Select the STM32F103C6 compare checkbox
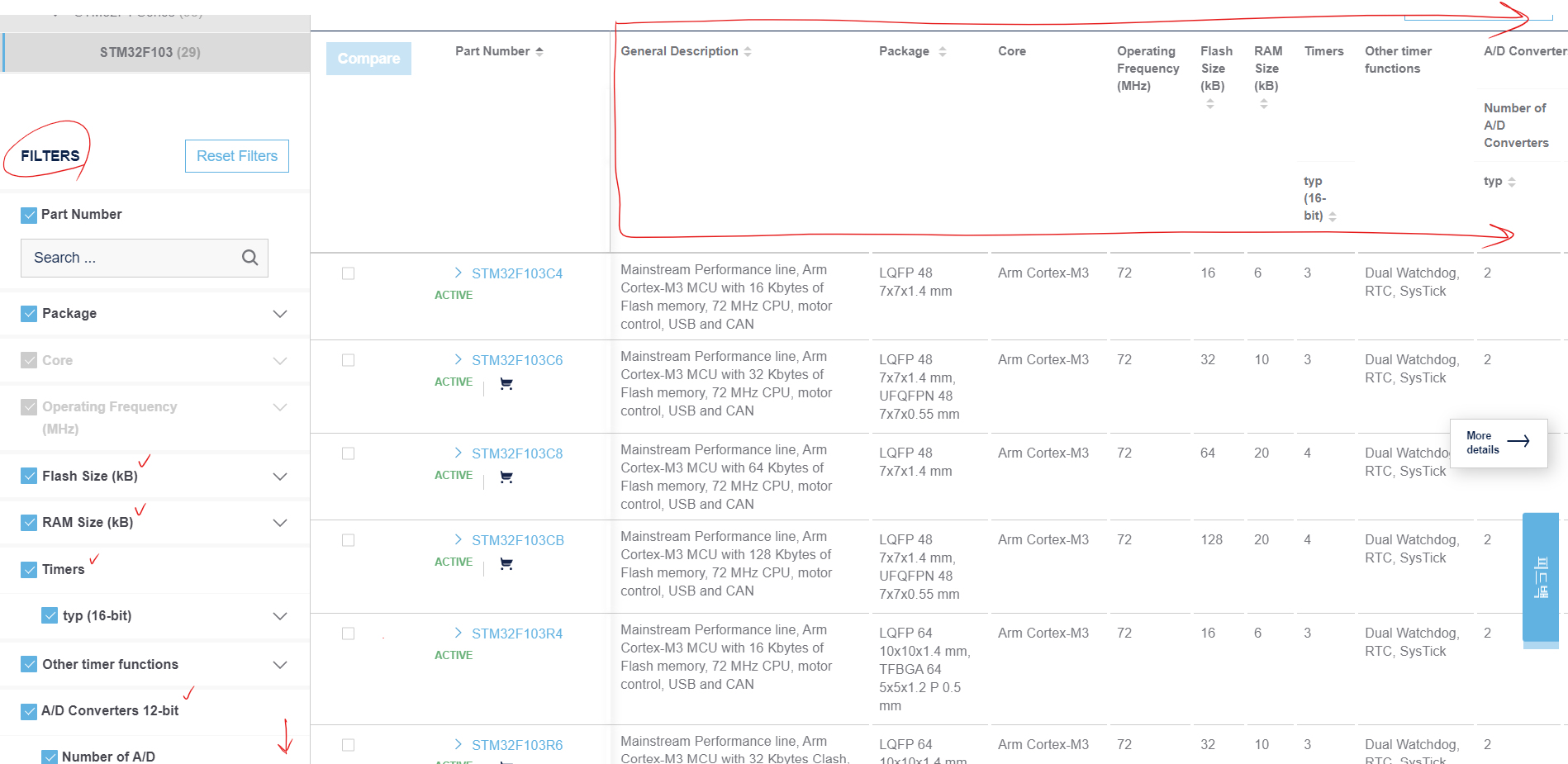 click(349, 360)
